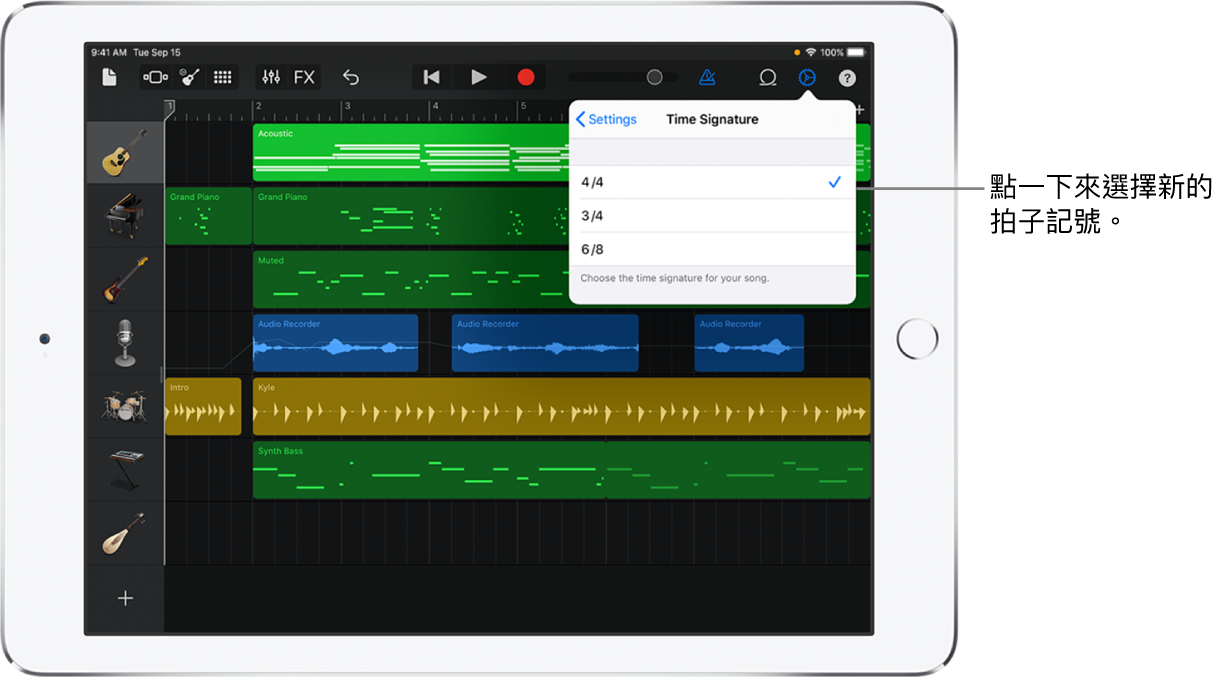The width and height of the screenshot is (1218, 678).
Task: Start recording with the Record button
Action: [526, 77]
